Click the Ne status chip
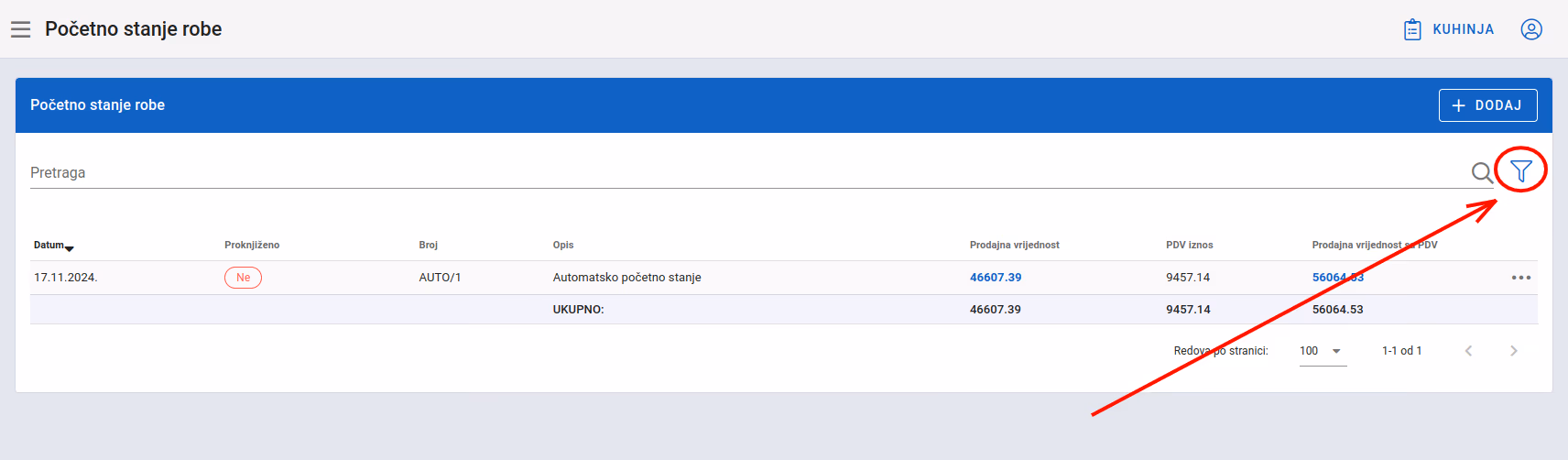Screen dimensions: 1568x460 pyautogui.click(x=243, y=278)
